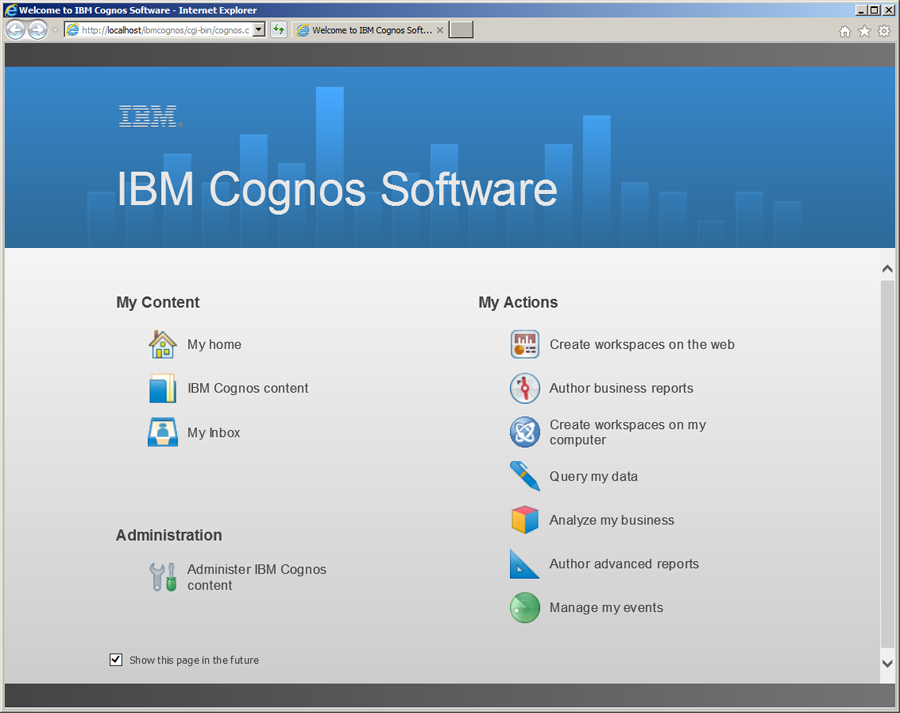Open the My Inbox link
The height and width of the screenshot is (713, 900).
coord(214,432)
